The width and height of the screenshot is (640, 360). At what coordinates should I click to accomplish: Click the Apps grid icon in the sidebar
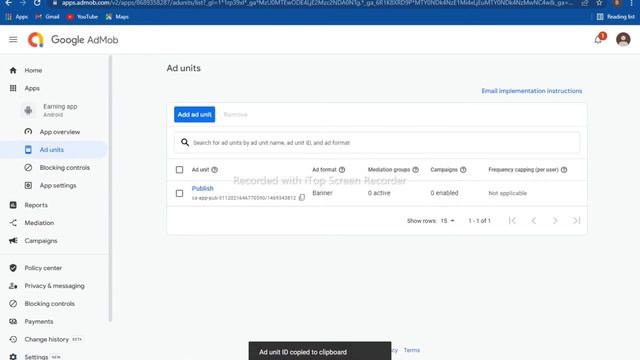click(13, 88)
